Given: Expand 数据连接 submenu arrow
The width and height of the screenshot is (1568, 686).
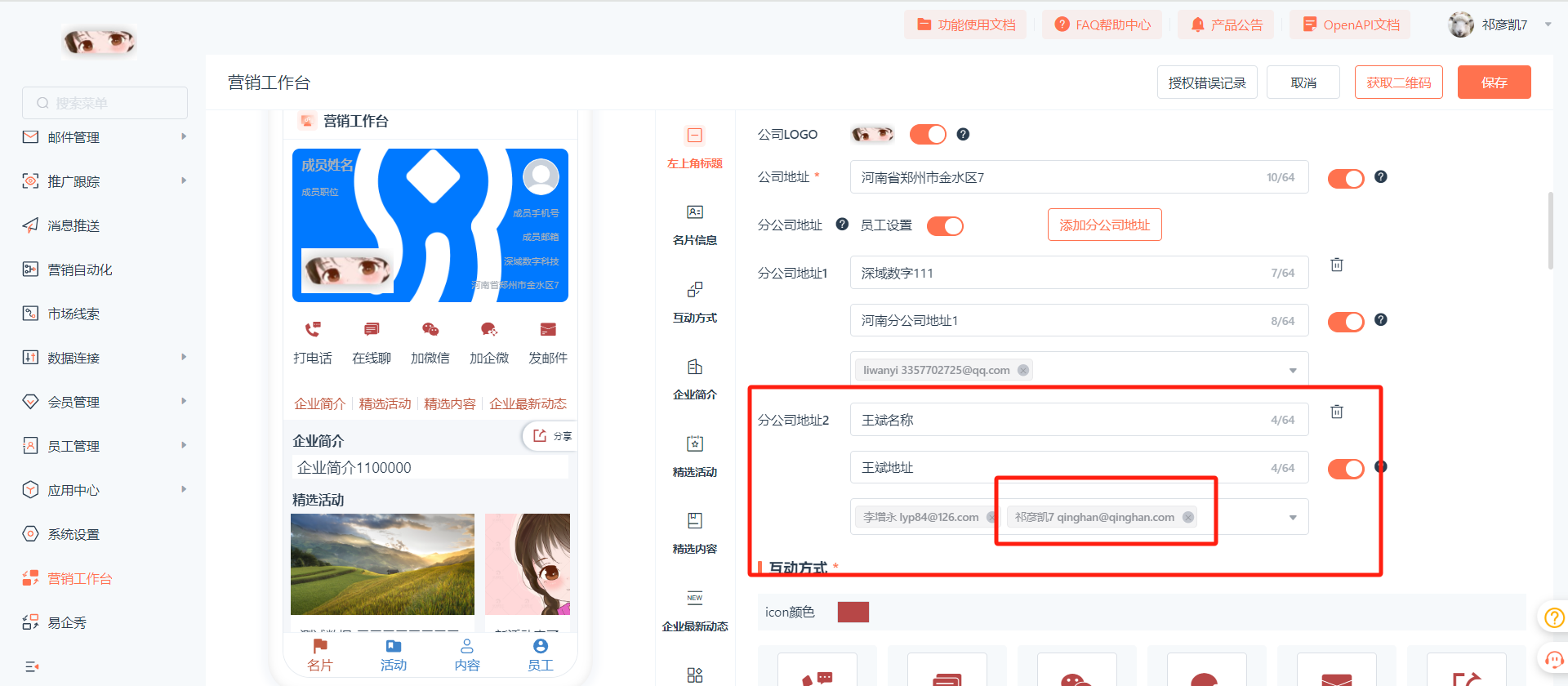Looking at the screenshot, I should click(184, 357).
